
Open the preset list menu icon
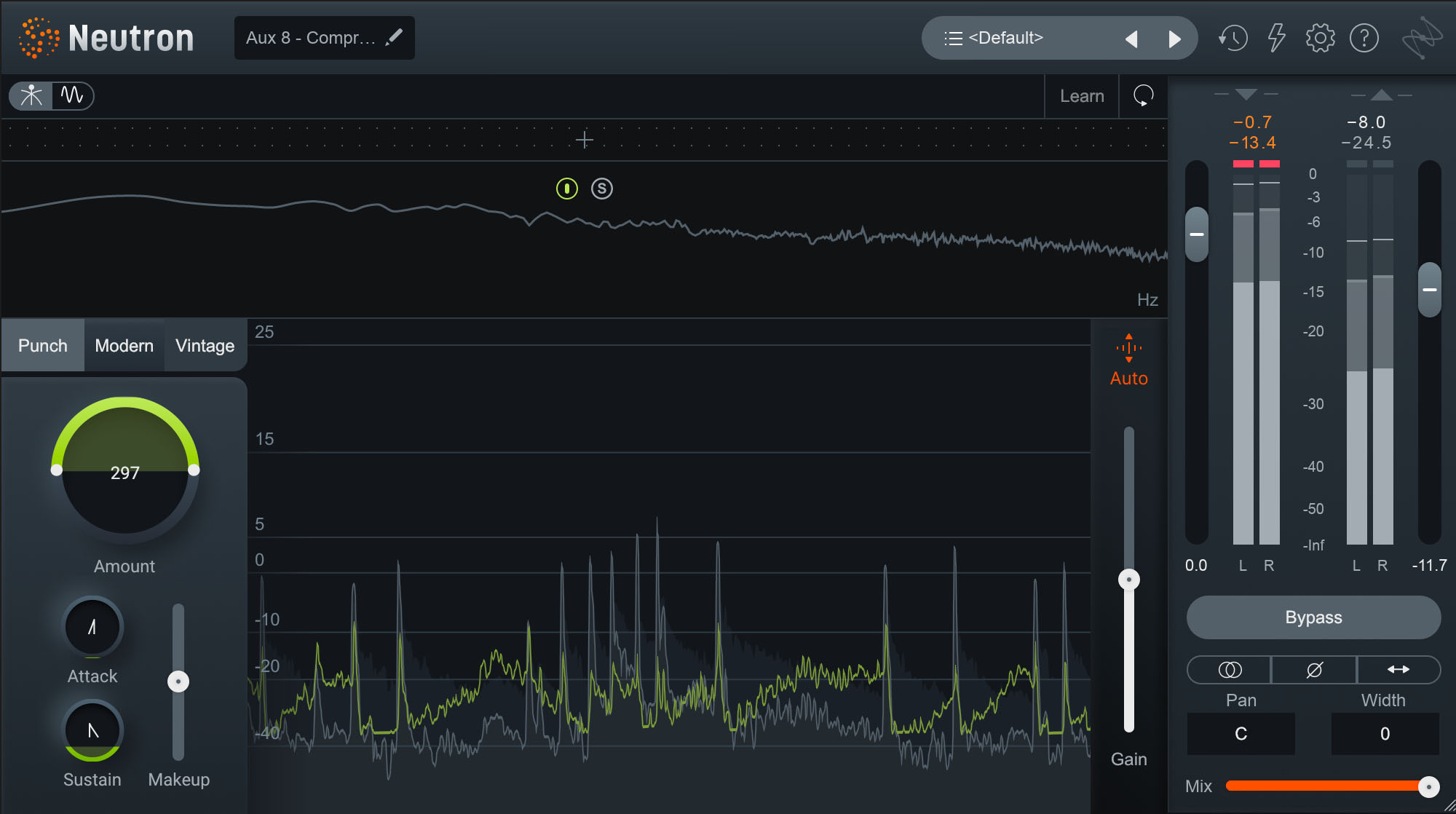(x=953, y=38)
